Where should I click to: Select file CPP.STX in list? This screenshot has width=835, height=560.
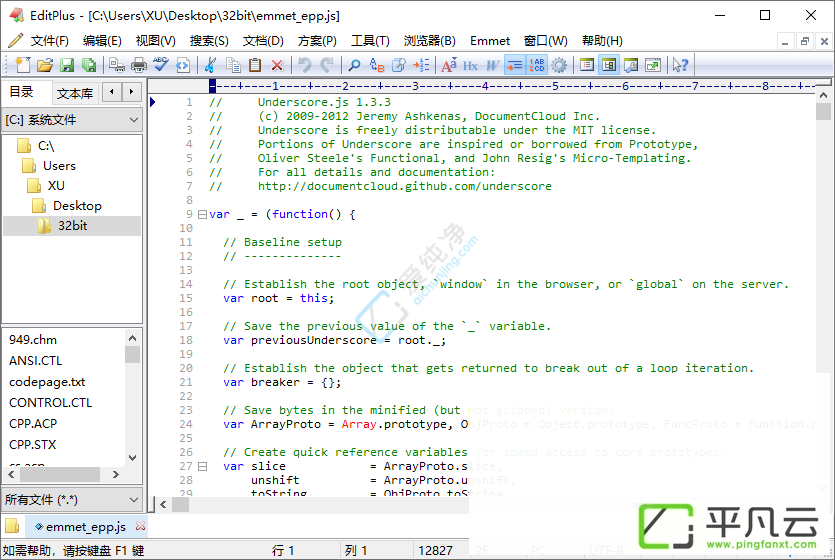tap(32, 444)
